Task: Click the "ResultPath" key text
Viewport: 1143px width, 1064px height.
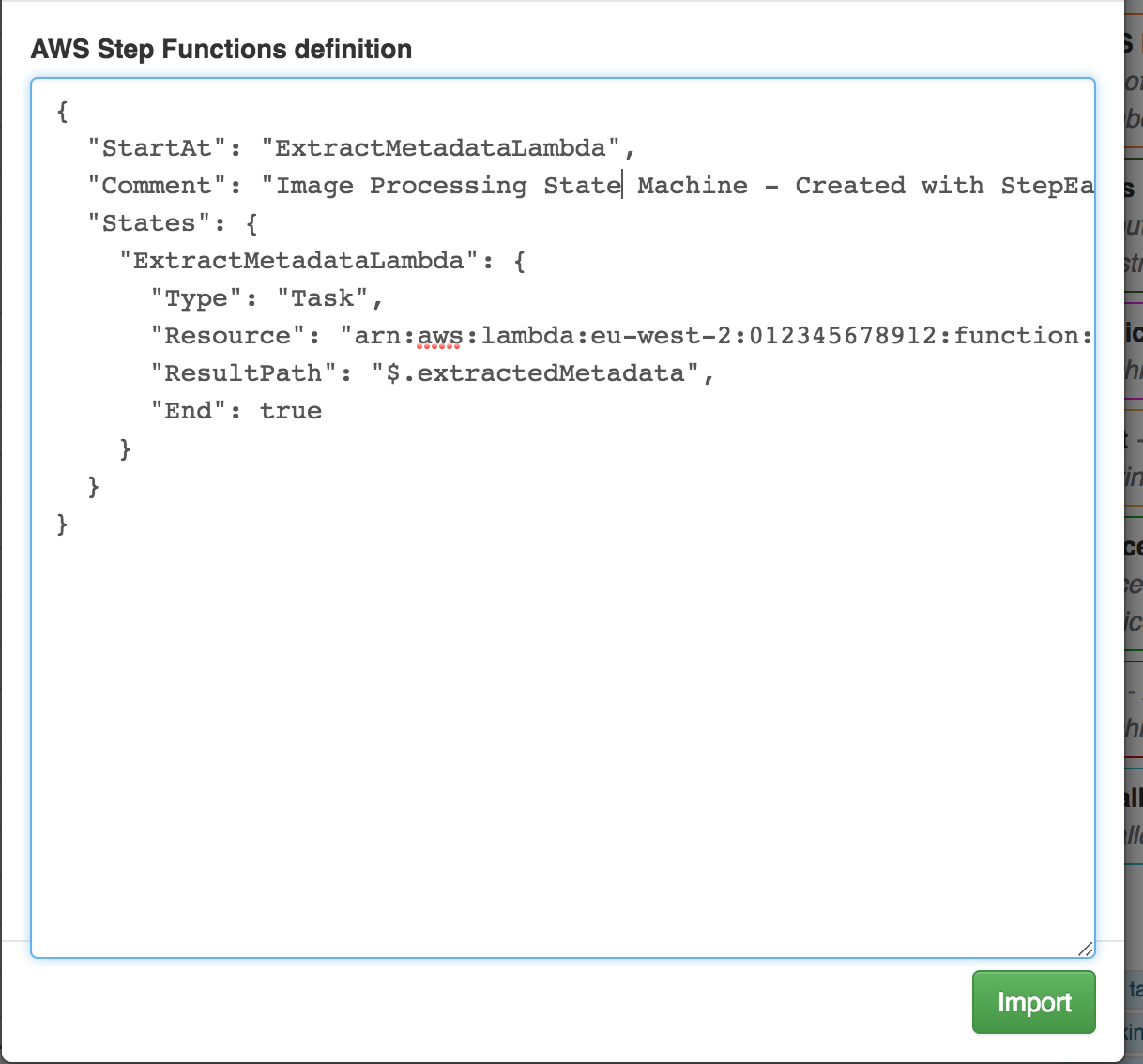Action: [244, 373]
